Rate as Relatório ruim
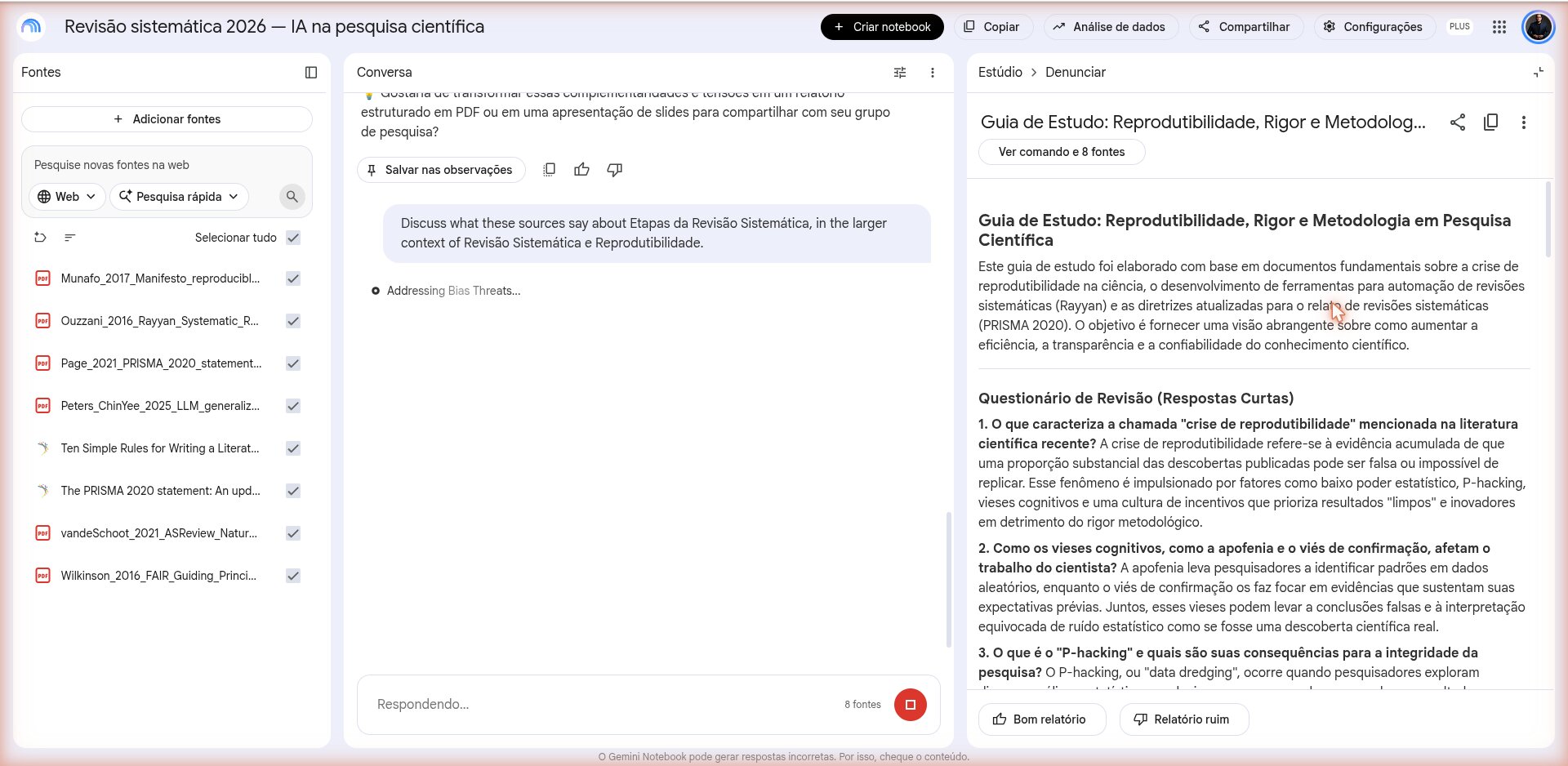Screen dimensions: 1568x766 [1184, 719]
